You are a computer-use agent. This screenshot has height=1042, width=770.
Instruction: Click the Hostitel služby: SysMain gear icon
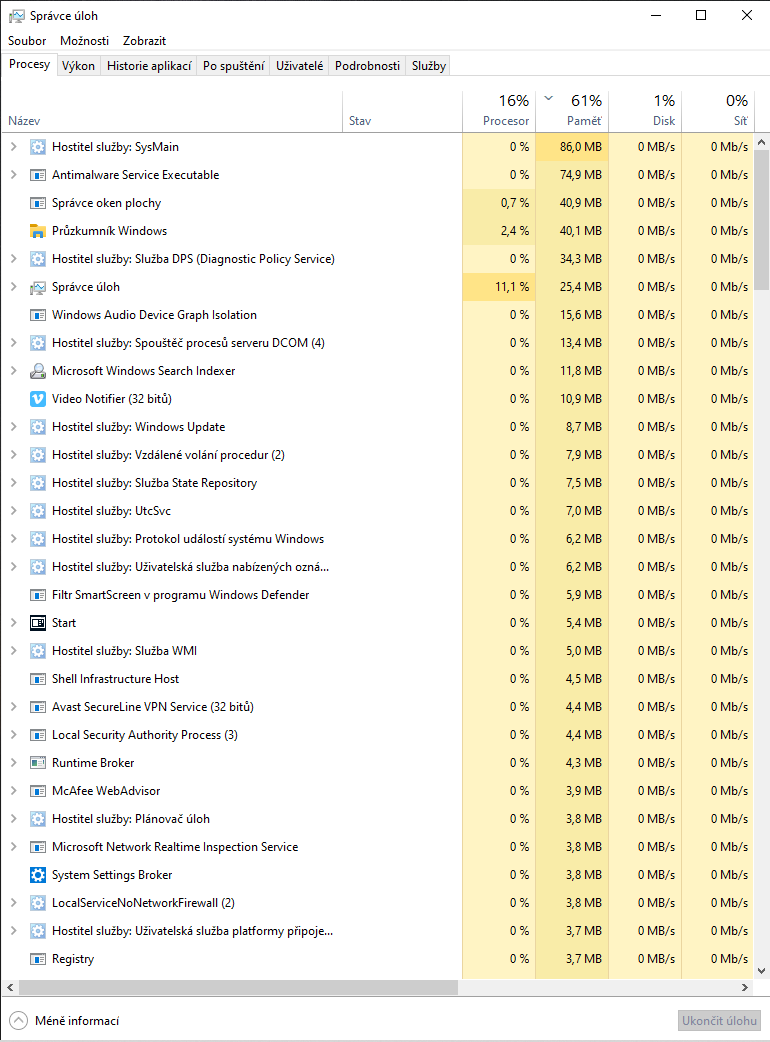tap(38, 147)
